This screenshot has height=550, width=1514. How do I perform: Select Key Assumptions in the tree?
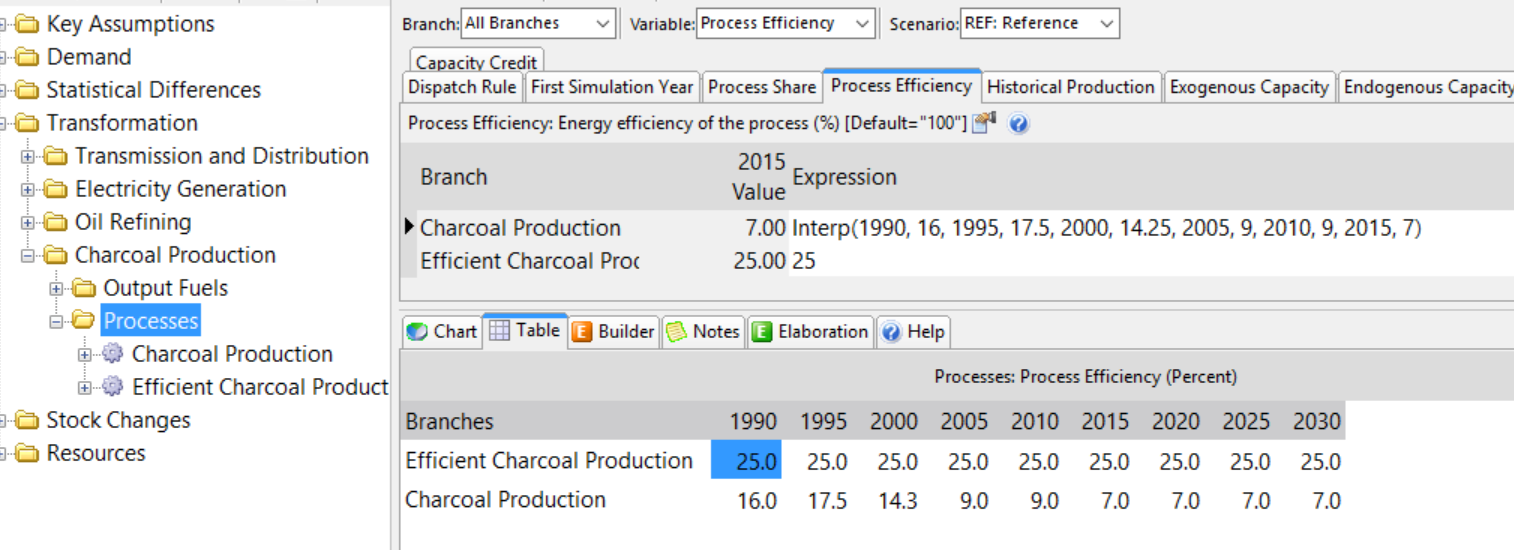(x=131, y=24)
